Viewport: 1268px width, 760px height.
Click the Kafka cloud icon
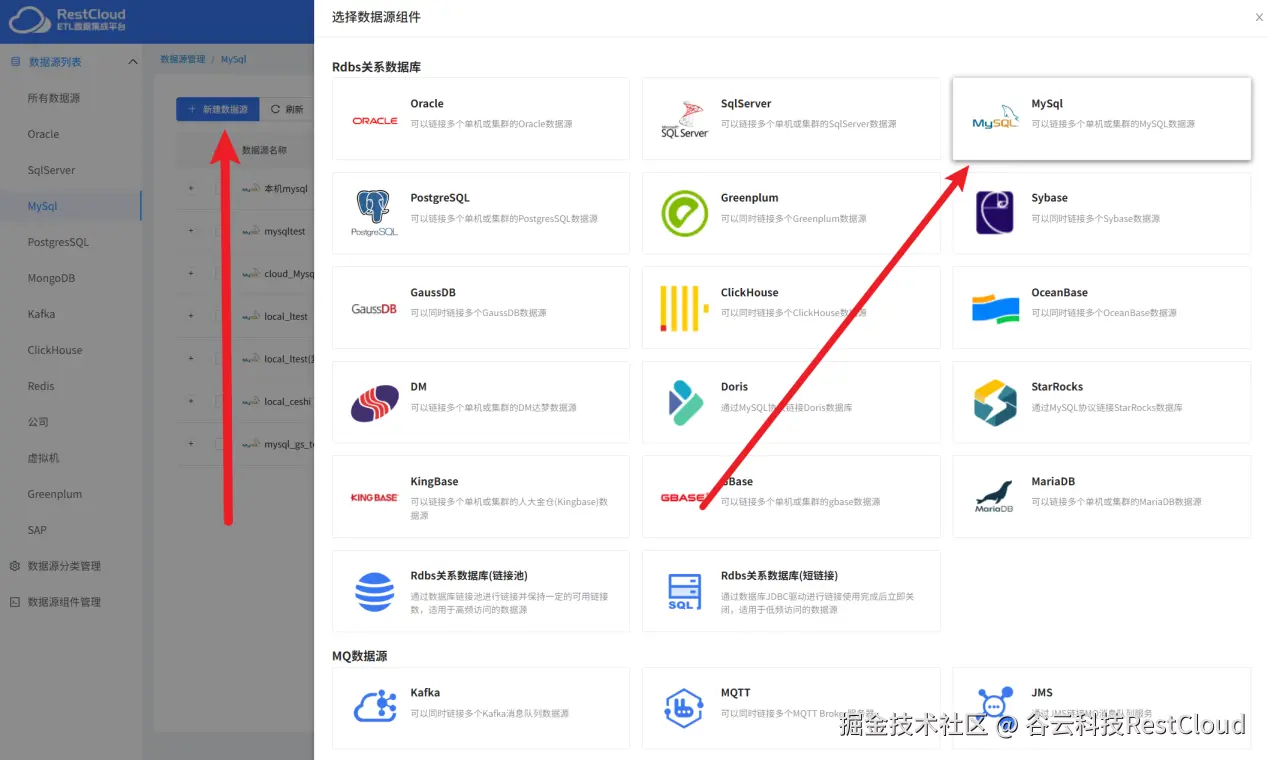pyautogui.click(x=375, y=708)
